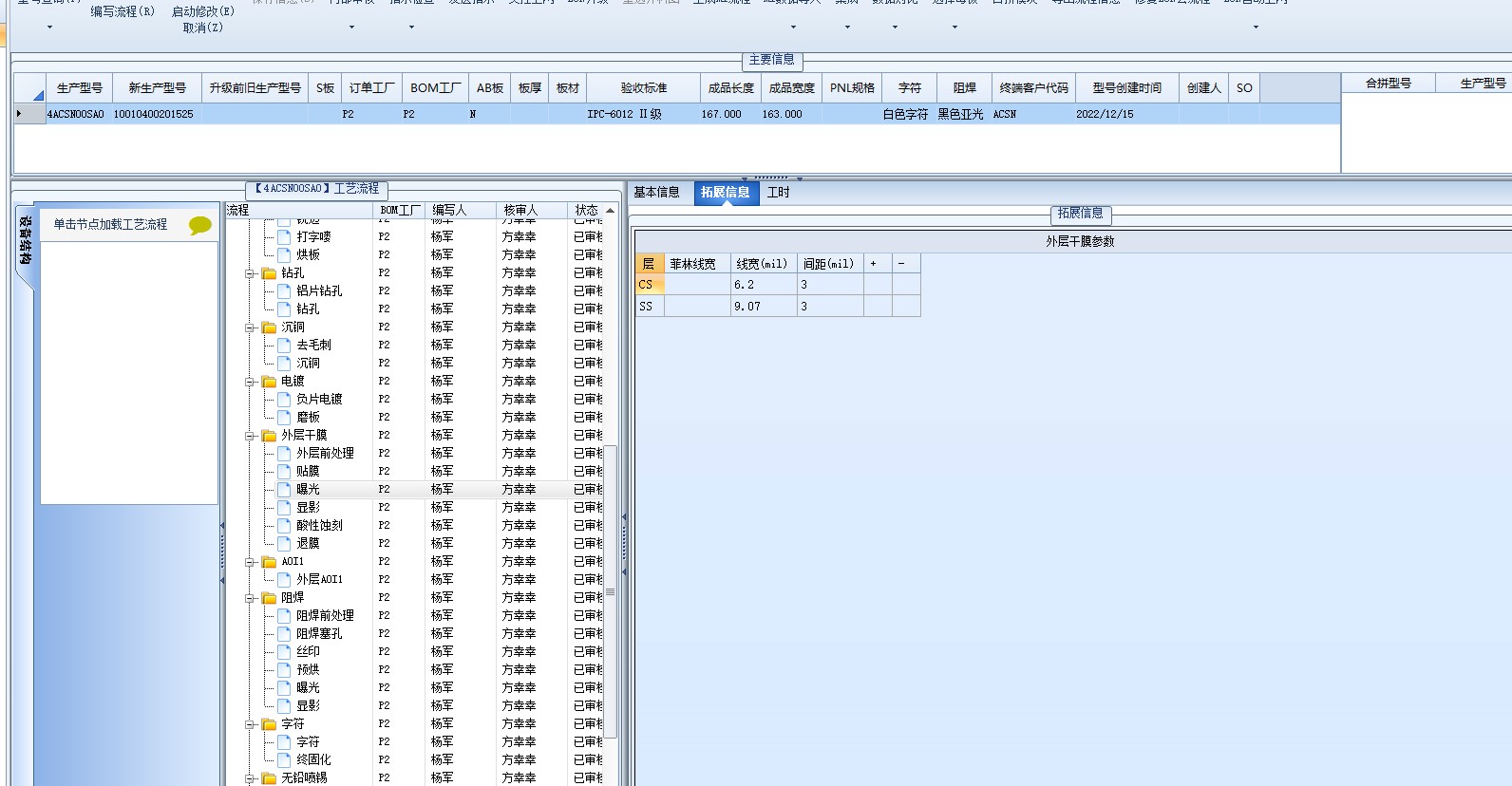Collapse the 阻焊 folder node
The height and width of the screenshot is (786, 1512).
tap(250, 598)
